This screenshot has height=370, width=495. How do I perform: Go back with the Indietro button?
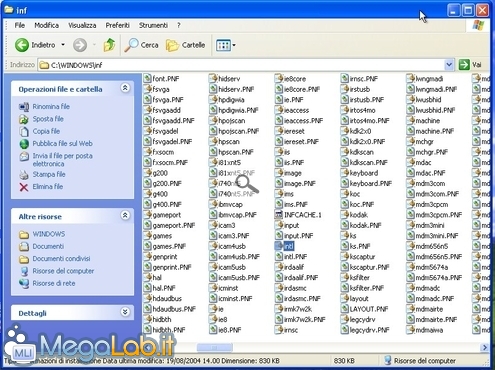pyautogui.click(x=35, y=45)
